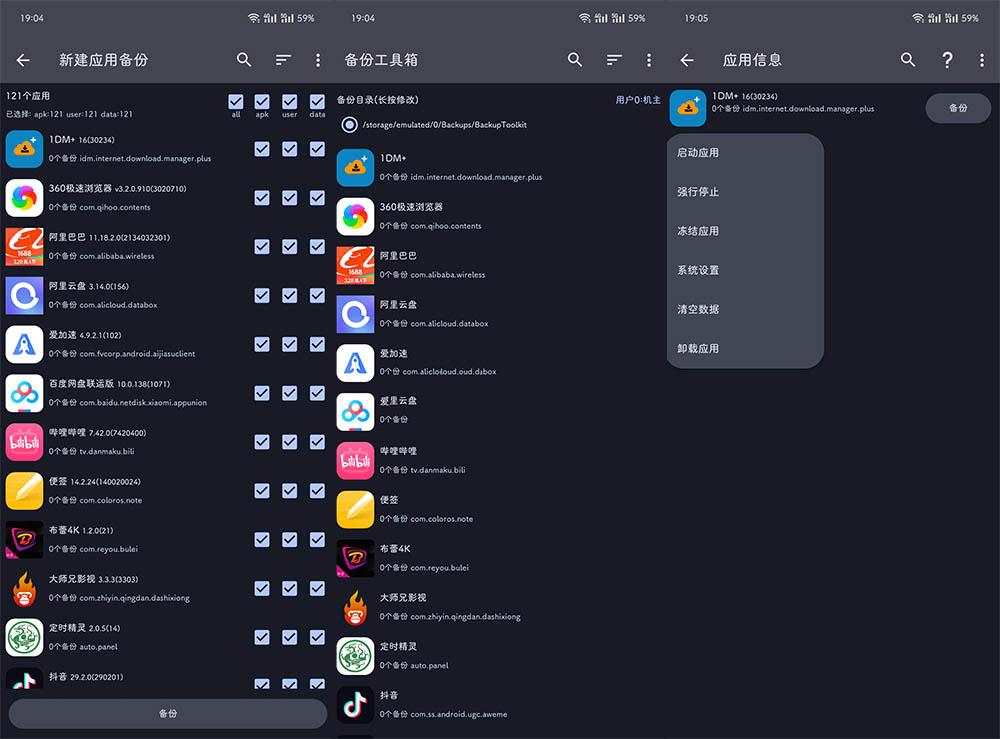
Task: Open sort options in 新建应用备份 header
Action: tap(283, 60)
